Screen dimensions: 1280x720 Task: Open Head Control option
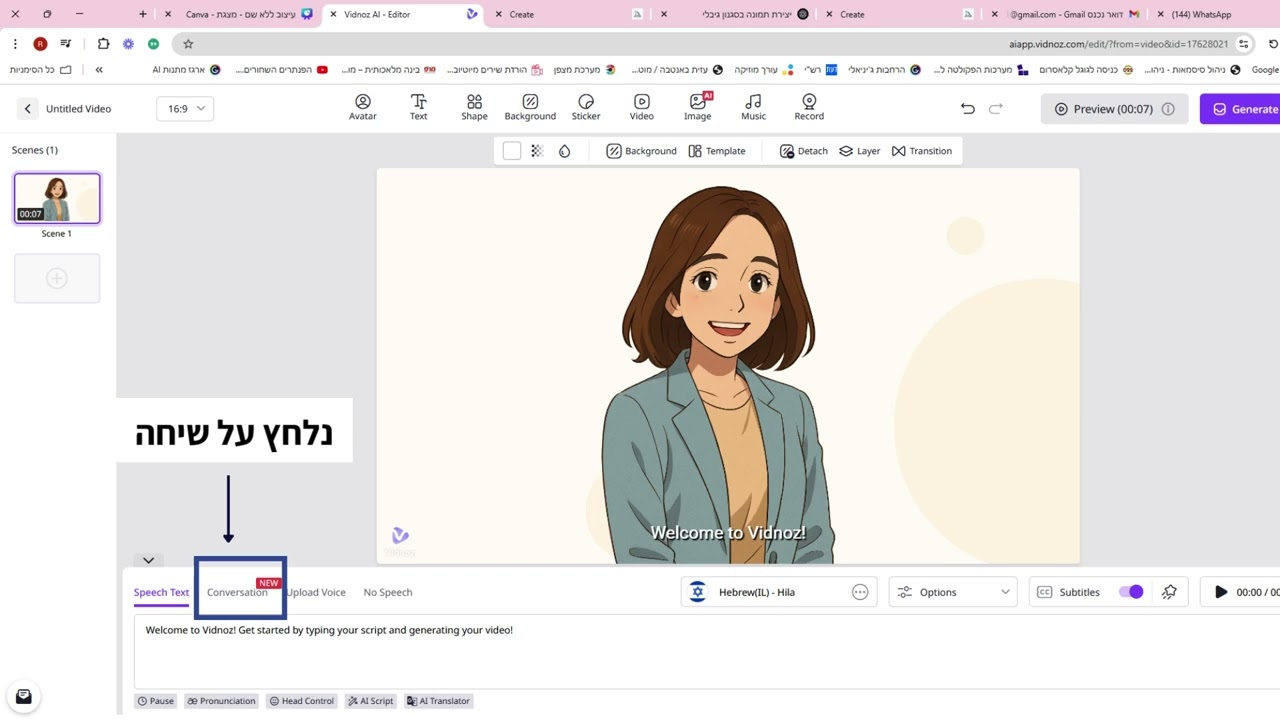click(x=301, y=701)
